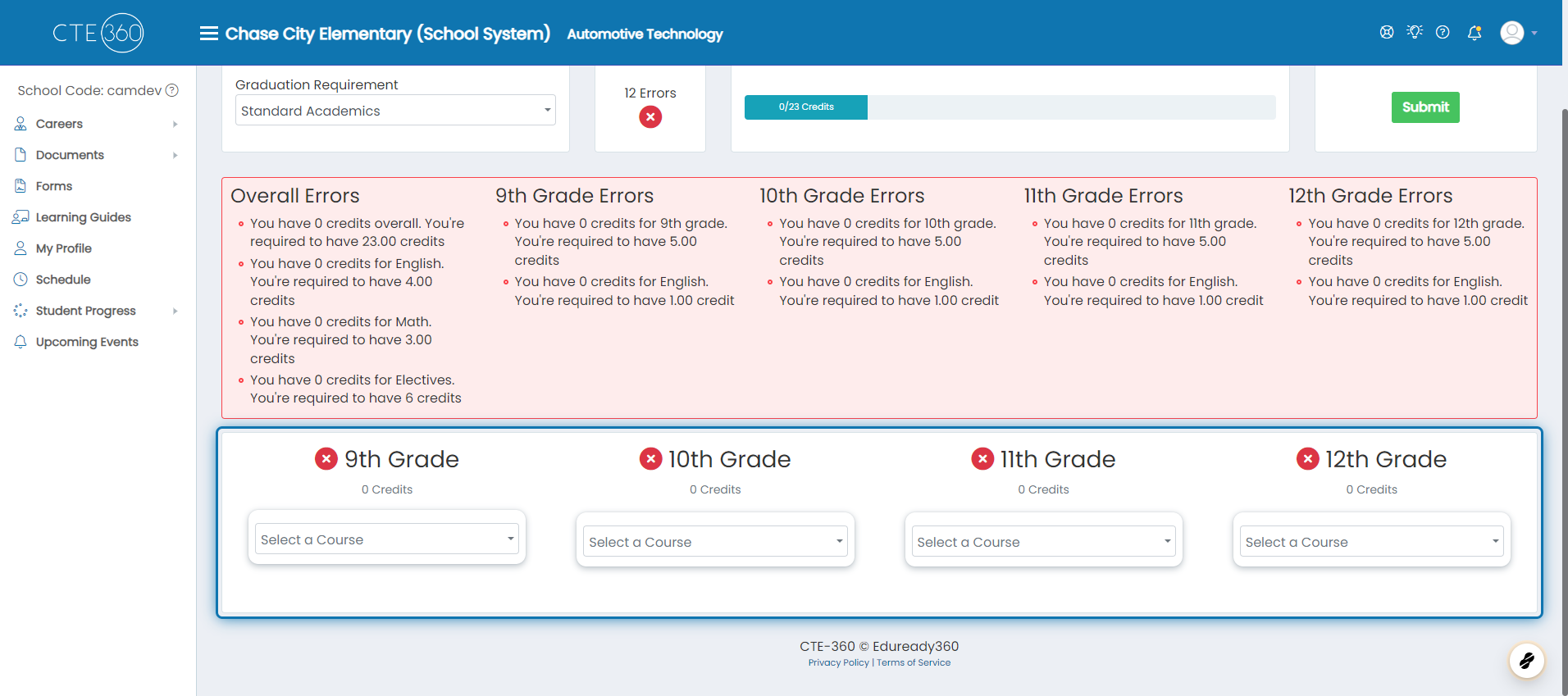The width and height of the screenshot is (1568, 696).
Task: Click the lightbulb ideas icon
Action: pyautogui.click(x=1415, y=32)
